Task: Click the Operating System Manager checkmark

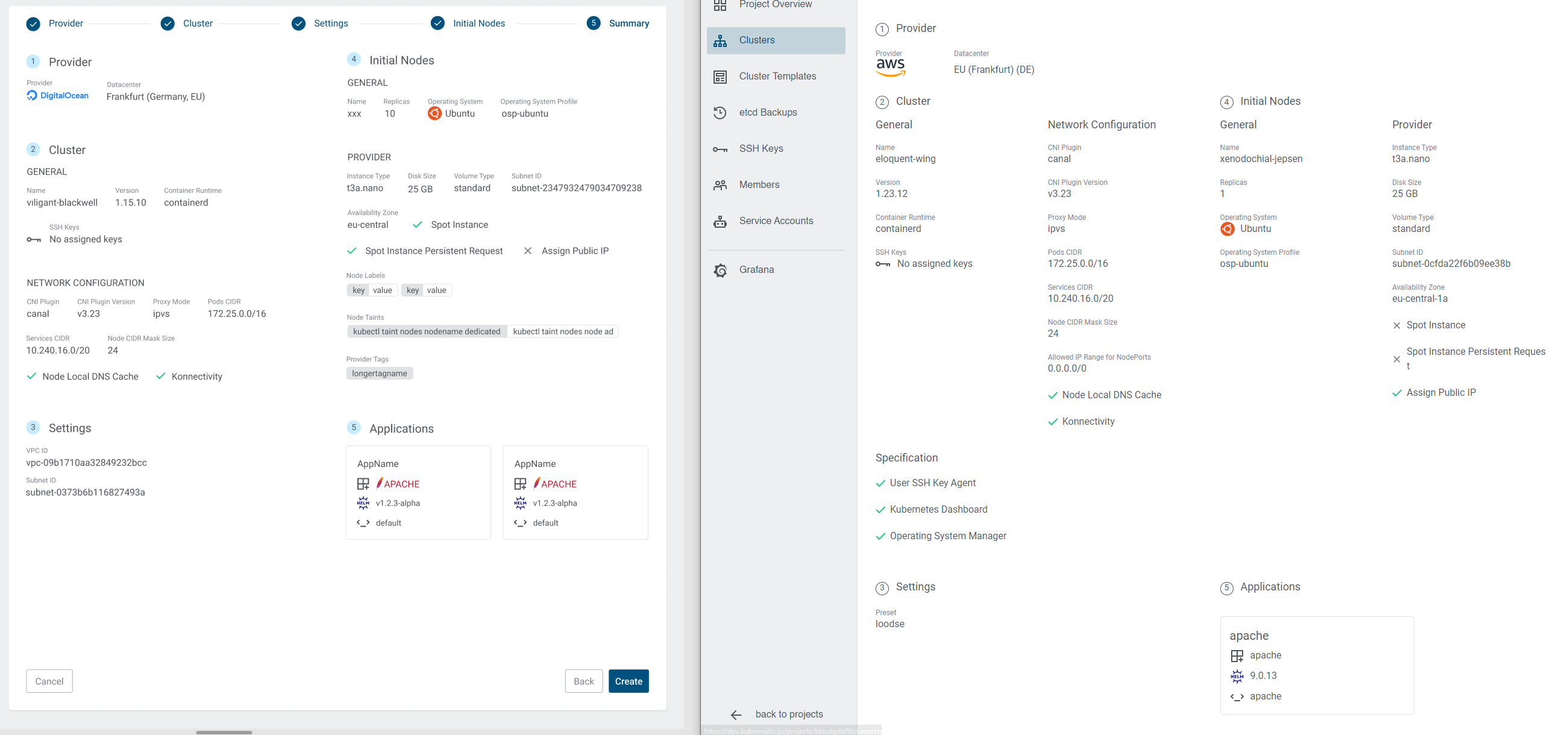Action: tap(880, 537)
